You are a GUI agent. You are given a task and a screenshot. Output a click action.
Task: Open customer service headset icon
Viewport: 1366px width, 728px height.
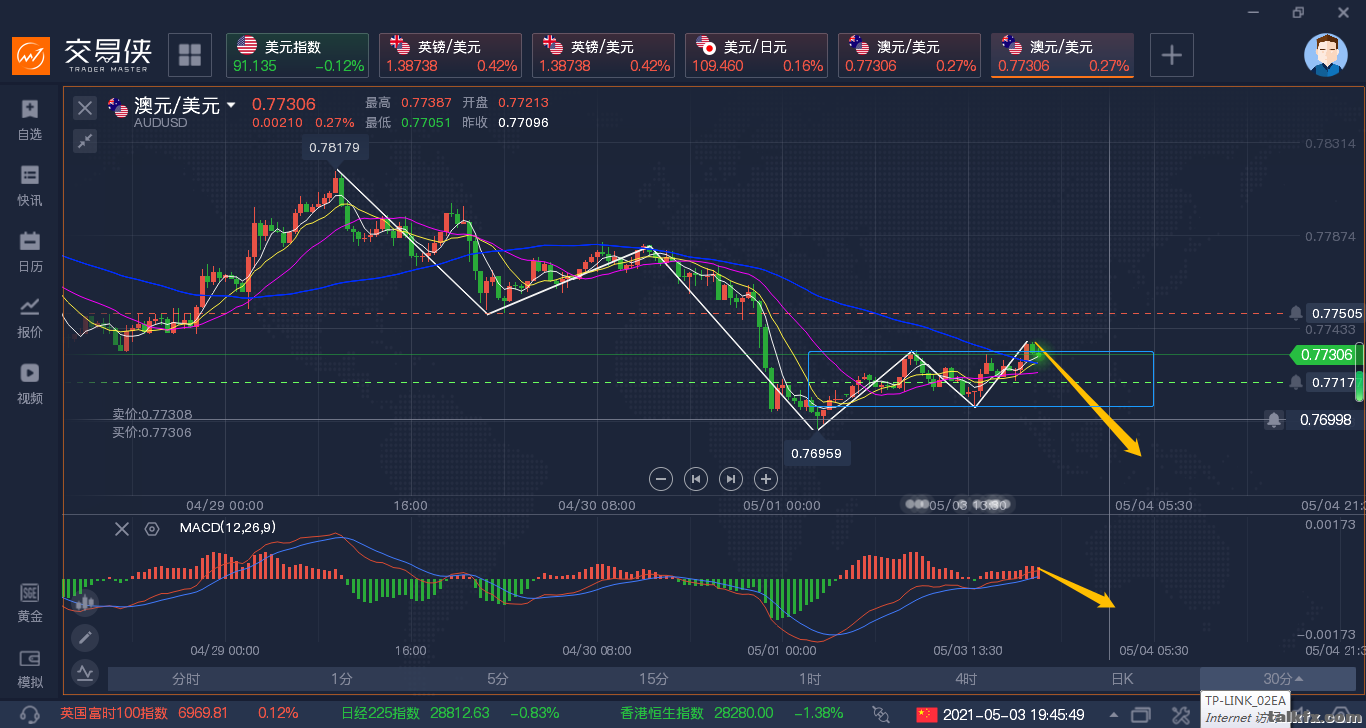click(31, 714)
